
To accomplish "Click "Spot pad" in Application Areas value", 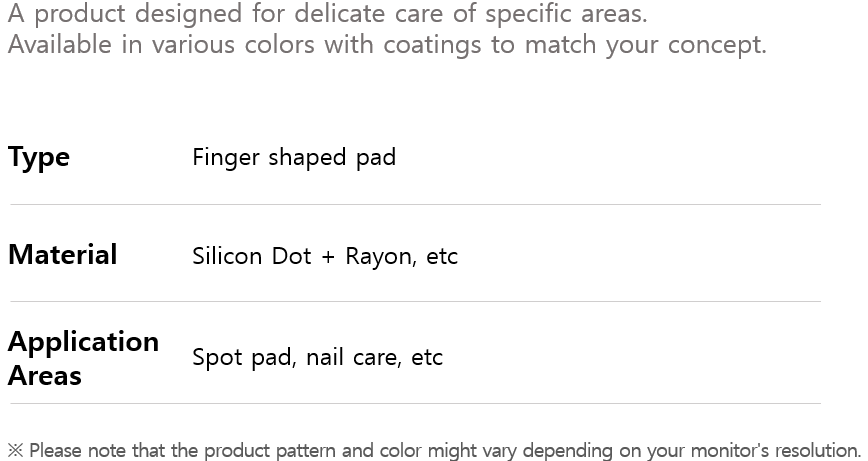I will click(x=241, y=358).
